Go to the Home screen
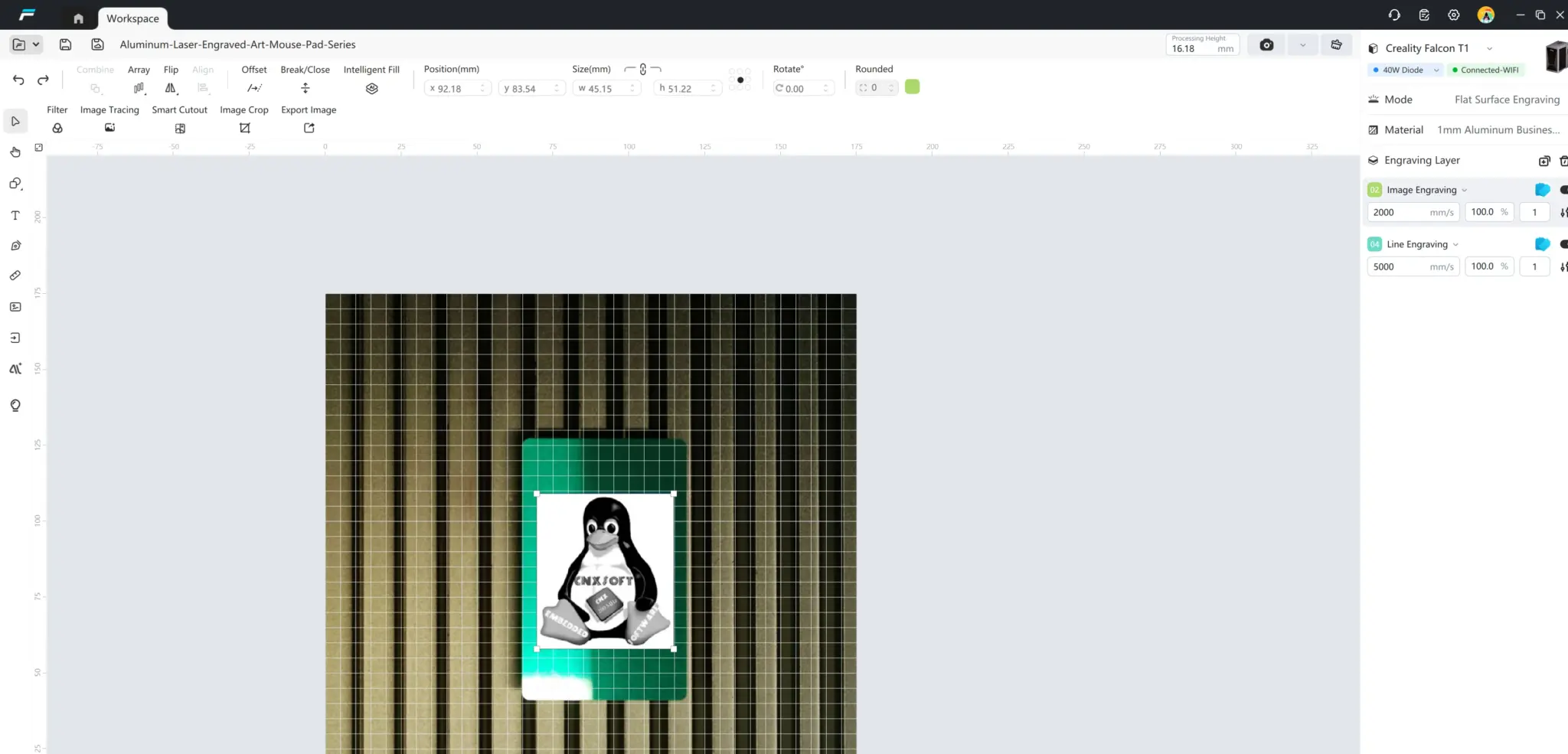The height and width of the screenshot is (754, 1568). pos(78,18)
